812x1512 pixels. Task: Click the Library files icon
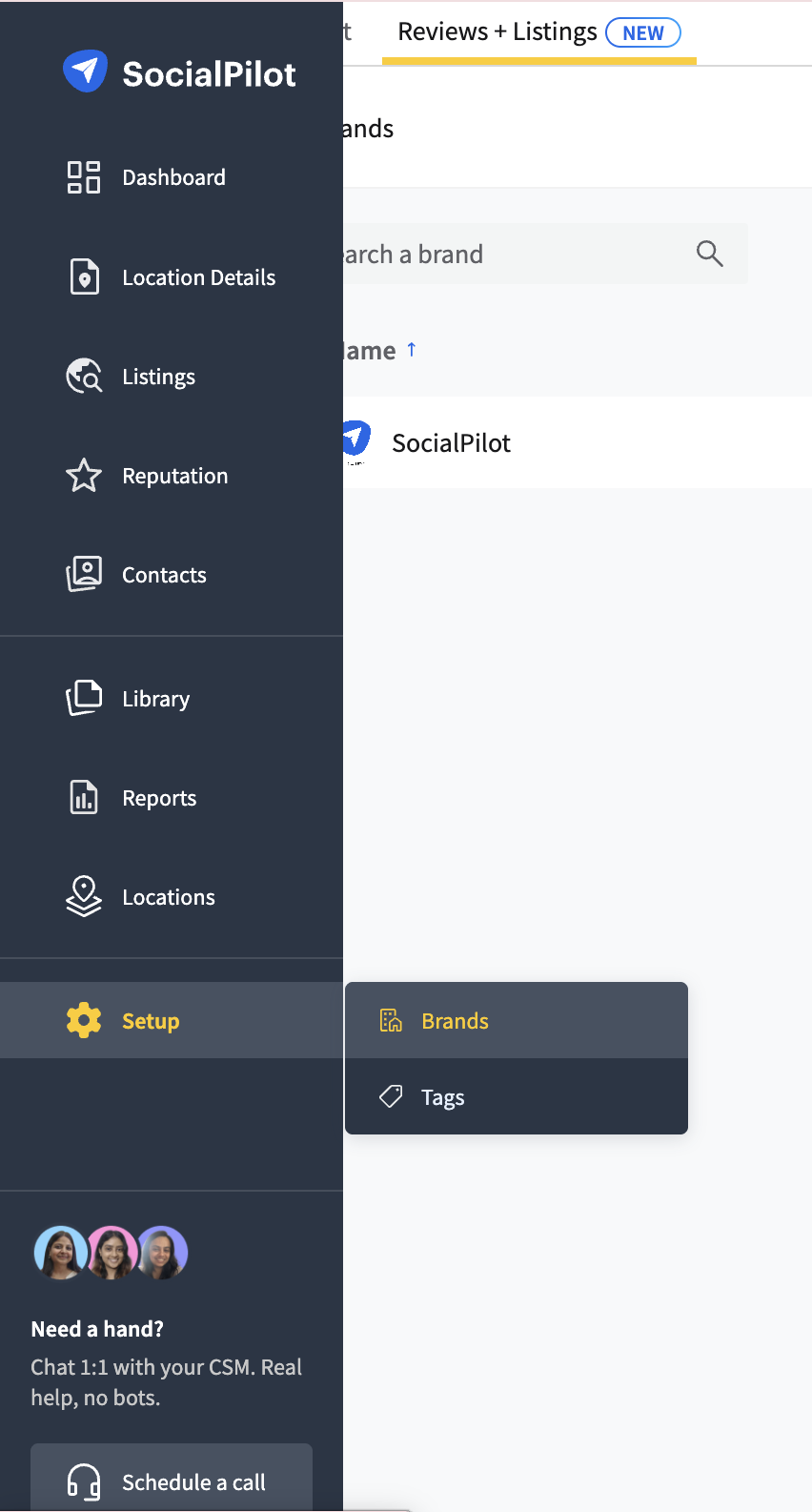[x=84, y=698]
